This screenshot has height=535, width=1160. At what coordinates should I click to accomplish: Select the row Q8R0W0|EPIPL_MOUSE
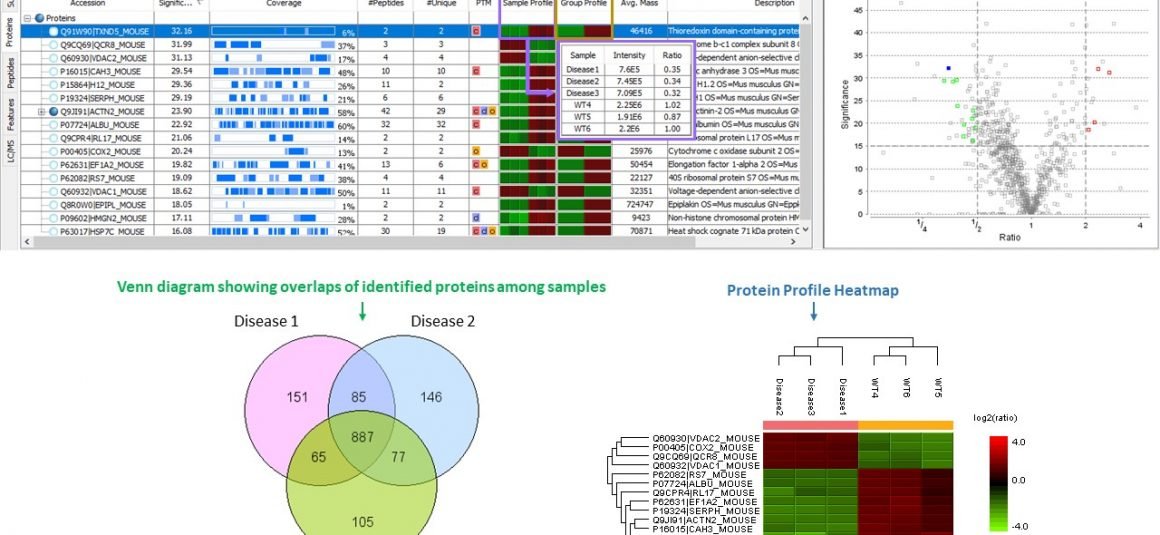click(x=411, y=205)
